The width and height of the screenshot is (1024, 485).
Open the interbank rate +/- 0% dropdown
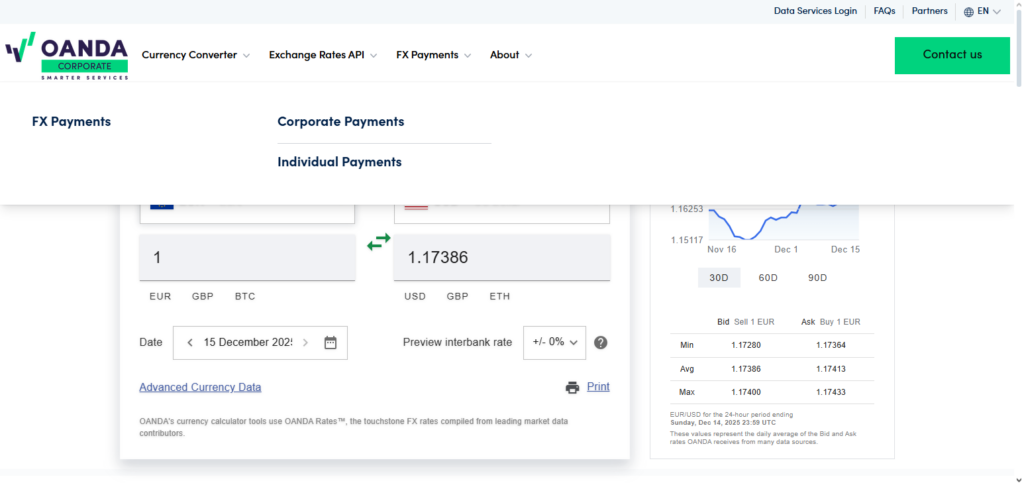pyautogui.click(x=554, y=342)
